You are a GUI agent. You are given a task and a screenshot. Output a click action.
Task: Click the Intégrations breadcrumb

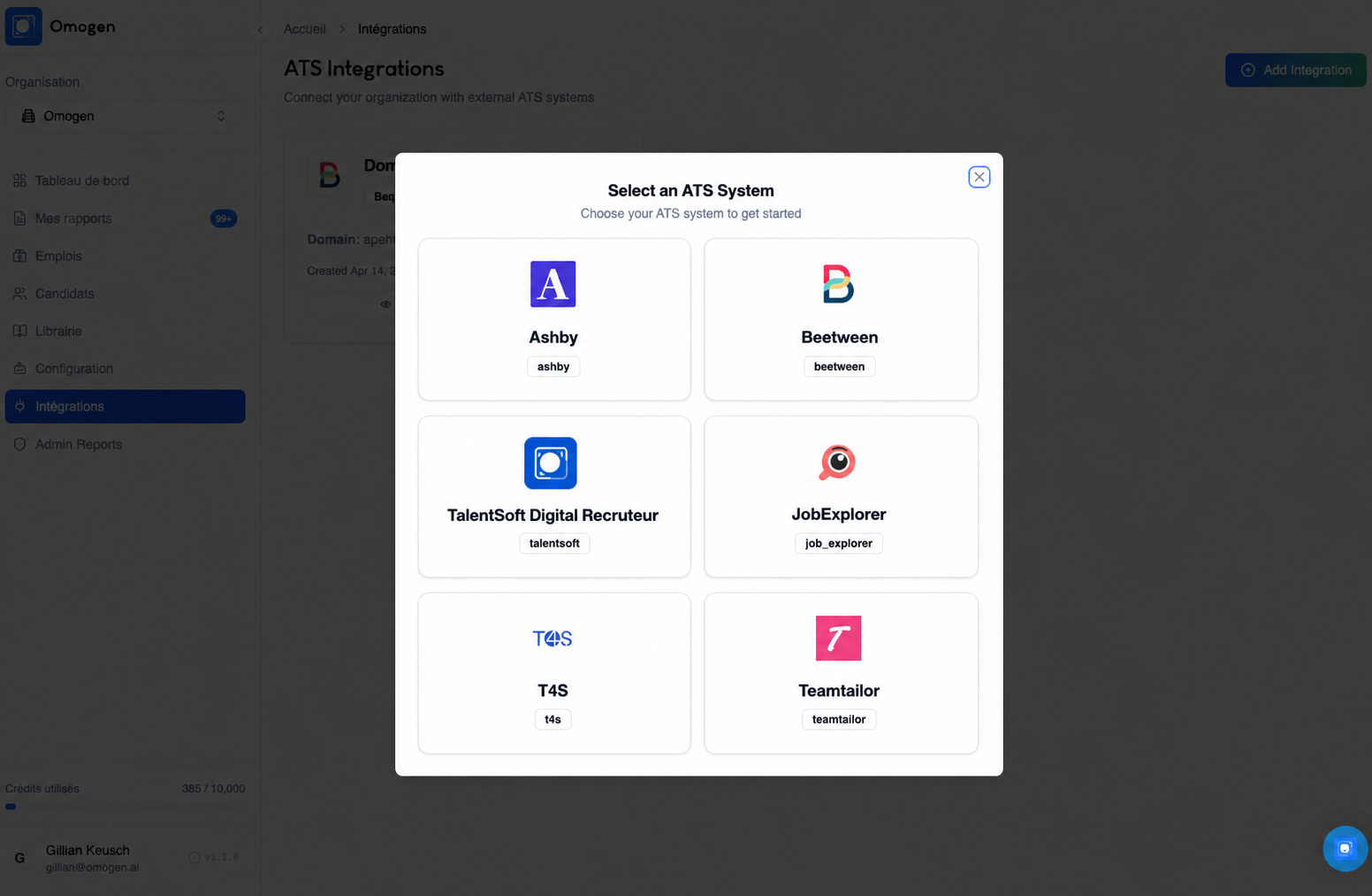392,29
